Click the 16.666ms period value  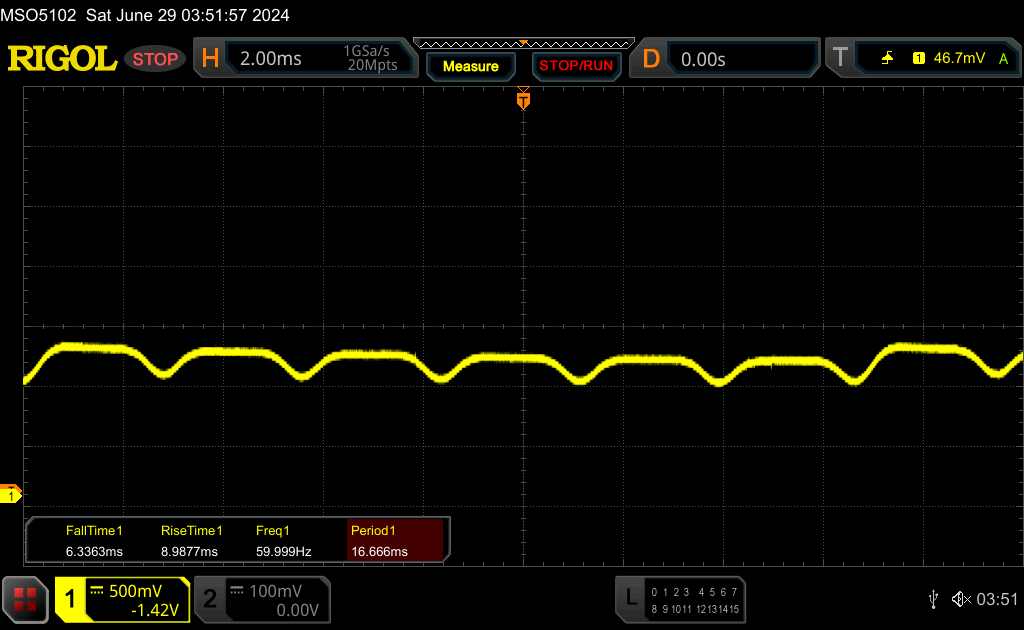pyautogui.click(x=379, y=552)
